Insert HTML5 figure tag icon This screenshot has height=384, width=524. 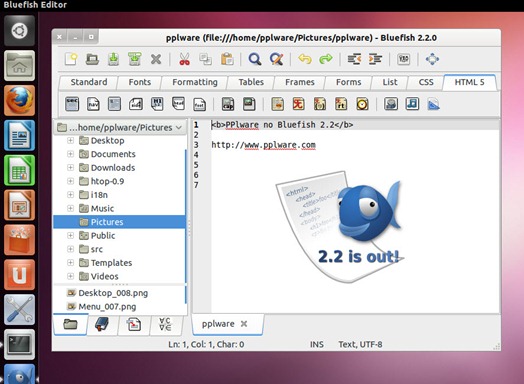(x=249, y=104)
